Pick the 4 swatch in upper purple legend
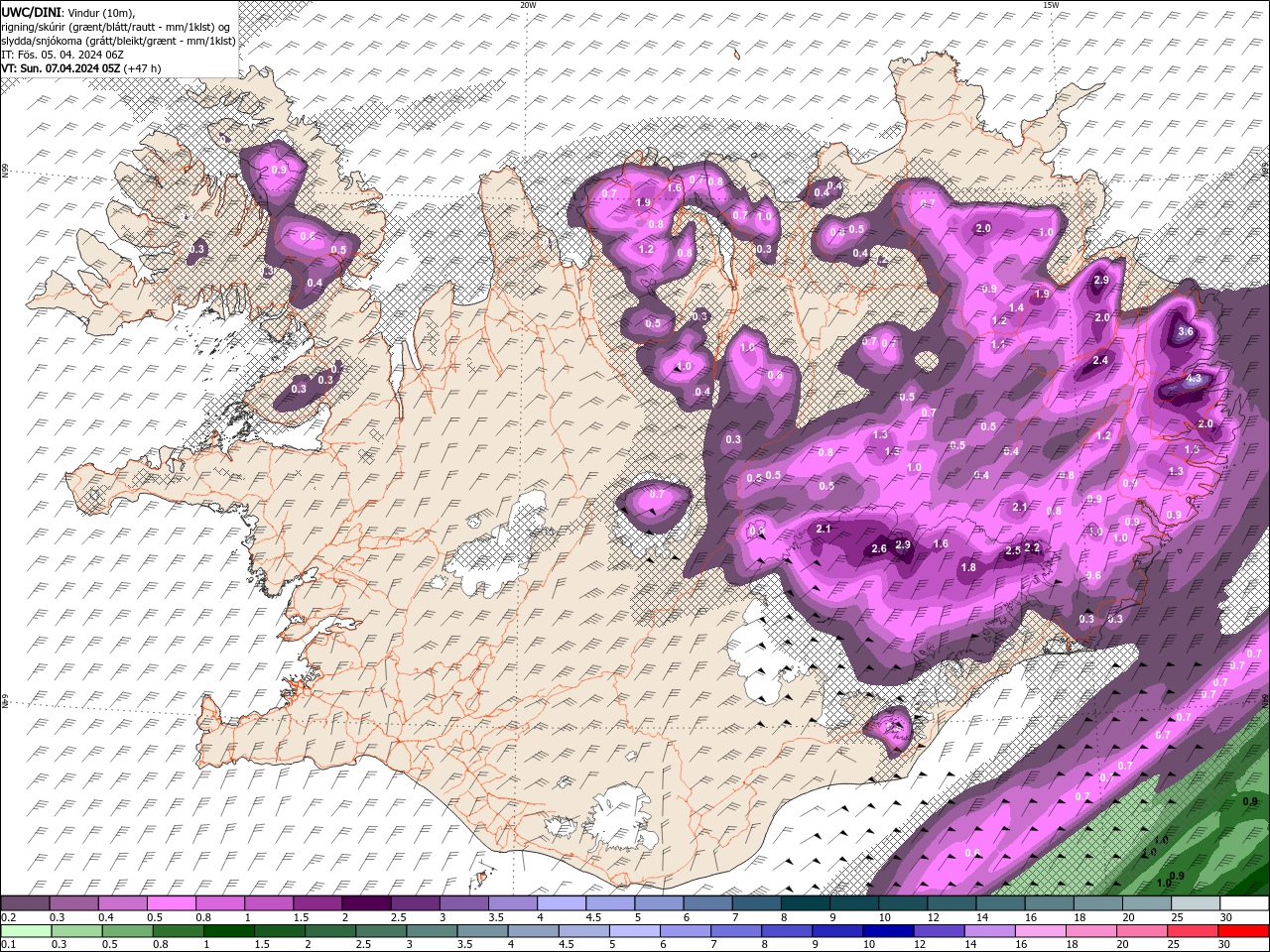Image resolution: width=1270 pixels, height=952 pixels. [561, 903]
